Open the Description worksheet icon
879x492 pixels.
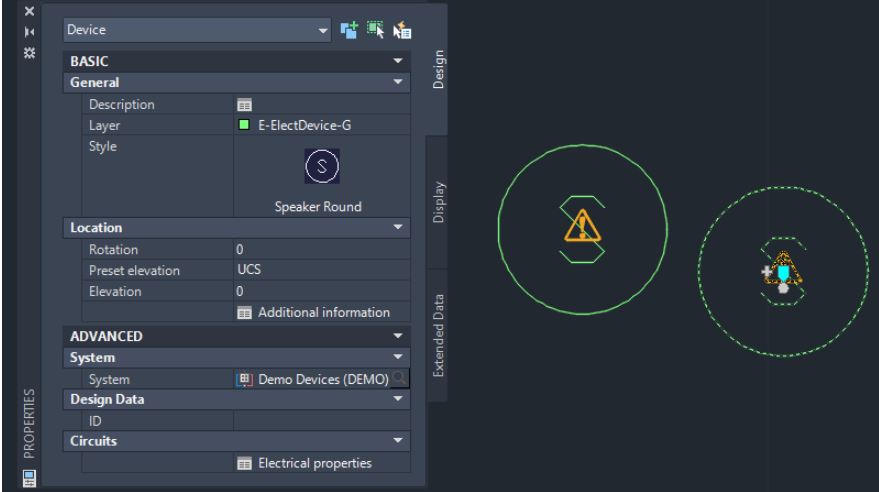click(244, 105)
